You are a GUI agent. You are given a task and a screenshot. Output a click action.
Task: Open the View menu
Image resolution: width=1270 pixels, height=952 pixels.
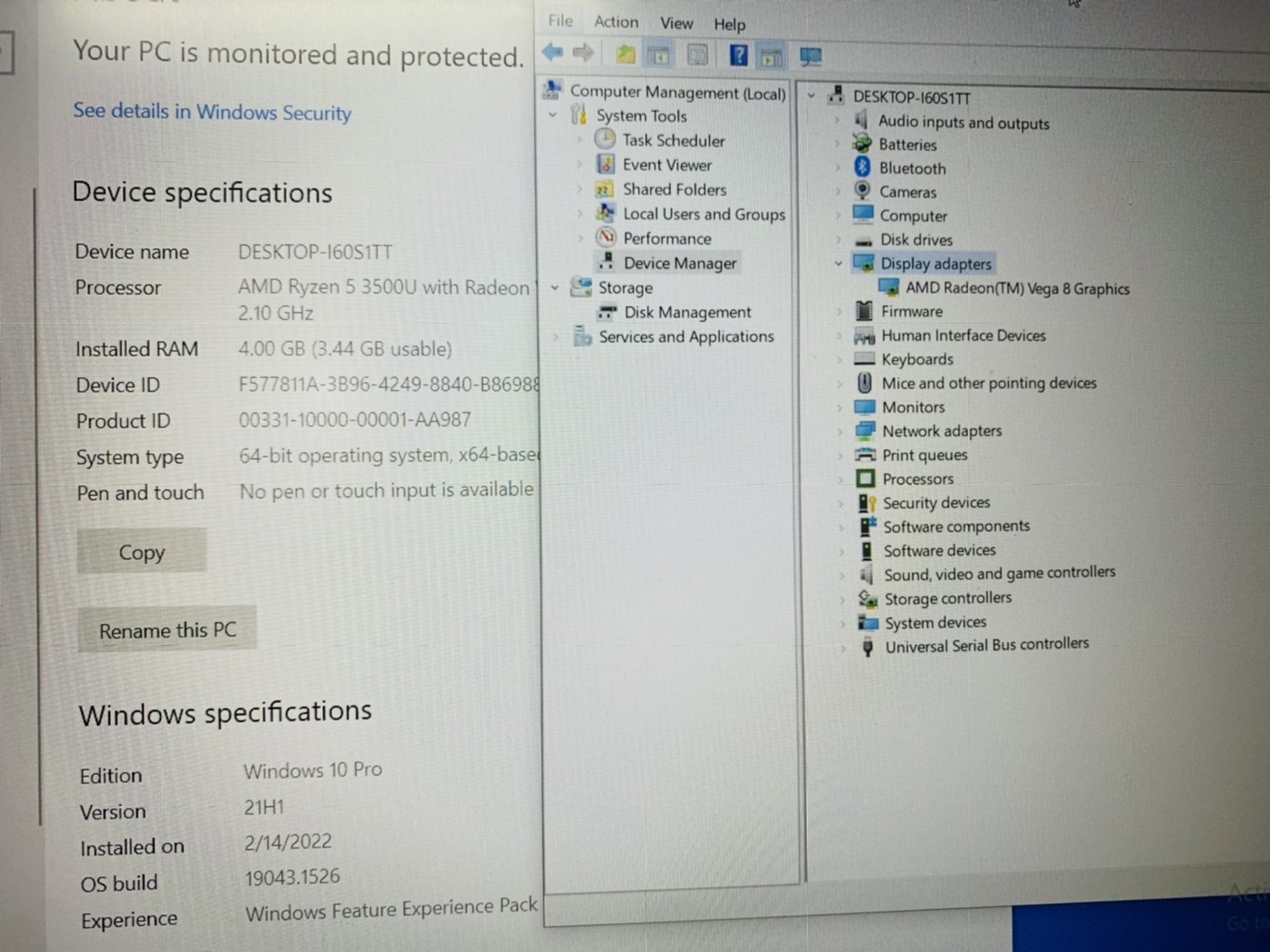pyautogui.click(x=675, y=23)
